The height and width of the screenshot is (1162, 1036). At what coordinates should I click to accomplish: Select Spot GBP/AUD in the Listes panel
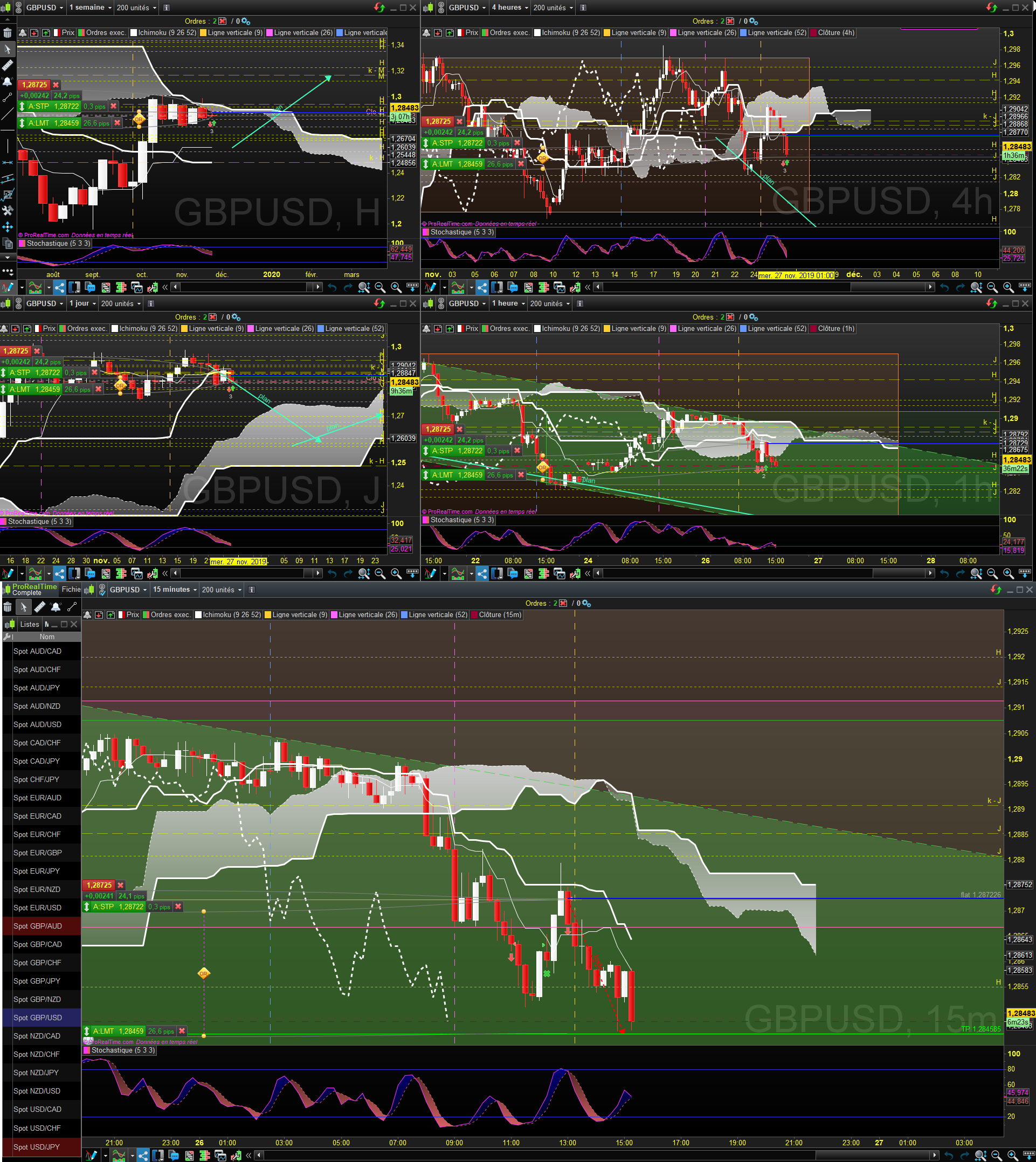click(x=42, y=926)
